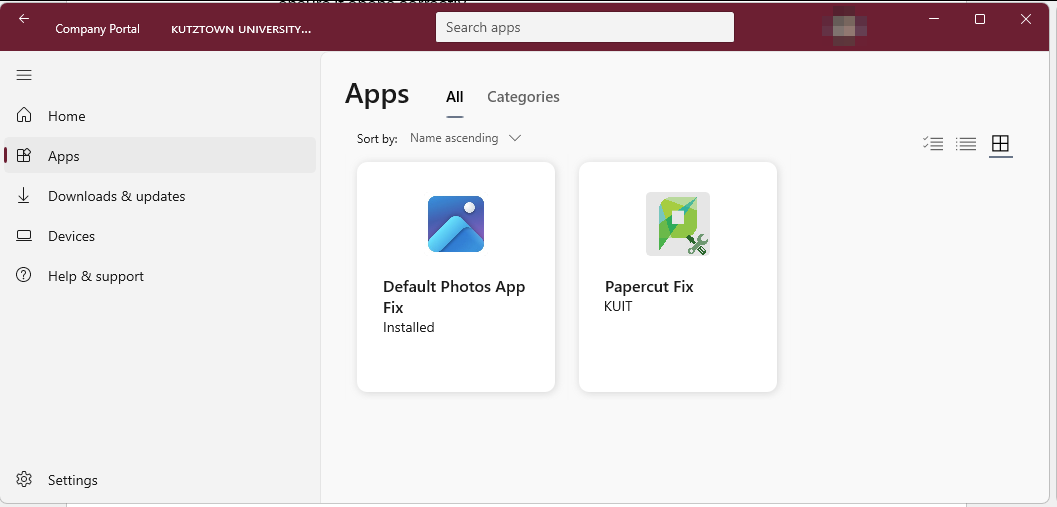Screen dimensions: 1057x507
Task: Click the Settings gear icon
Action: (x=24, y=479)
